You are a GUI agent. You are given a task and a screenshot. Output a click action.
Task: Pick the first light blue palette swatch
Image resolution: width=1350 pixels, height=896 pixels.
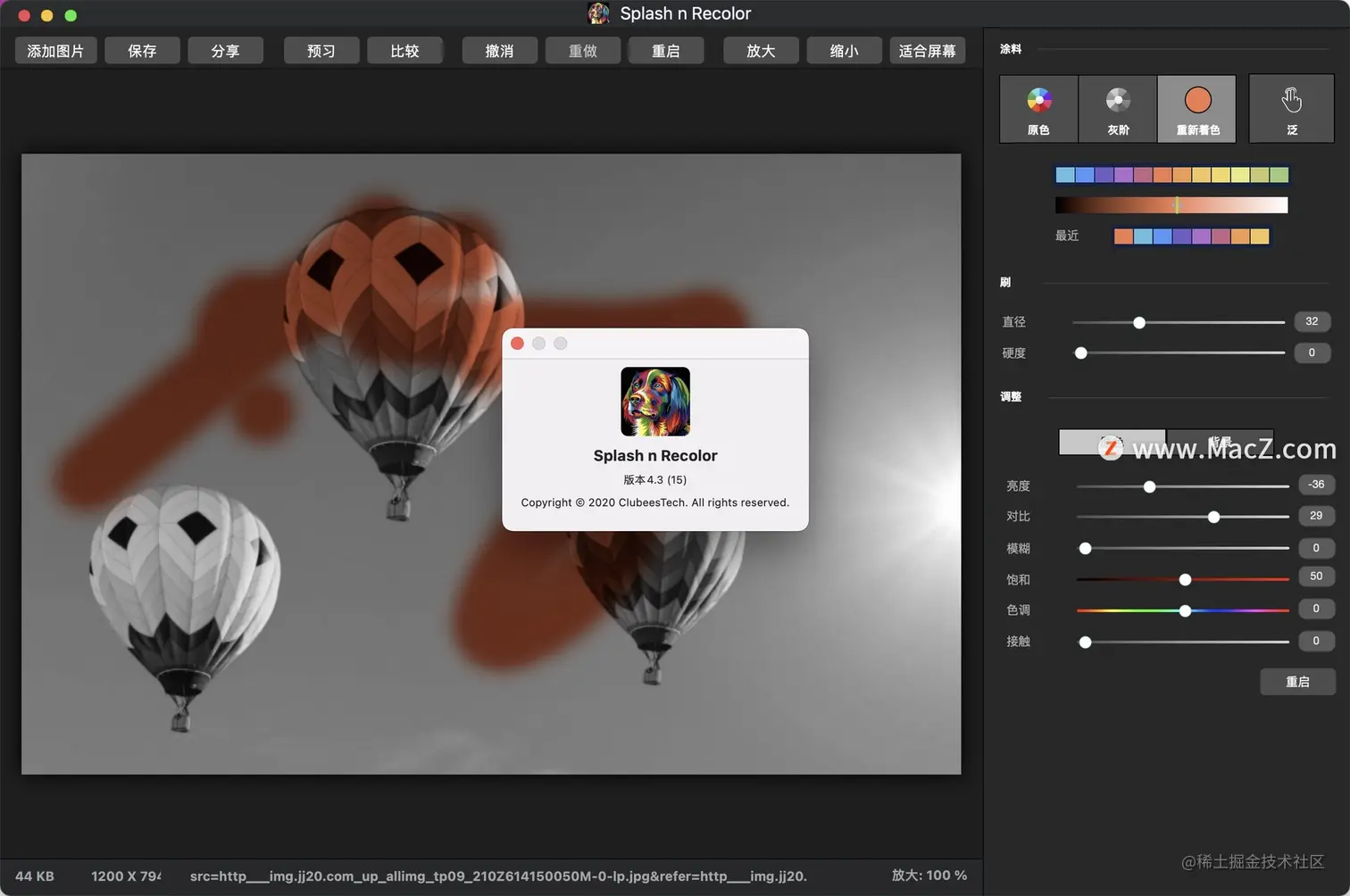1065,175
